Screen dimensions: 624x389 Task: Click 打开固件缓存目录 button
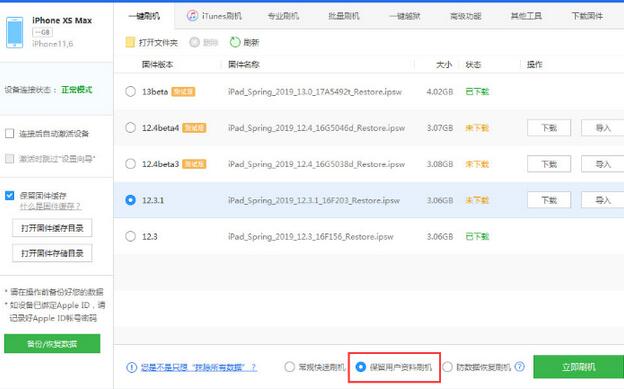tap(52, 228)
